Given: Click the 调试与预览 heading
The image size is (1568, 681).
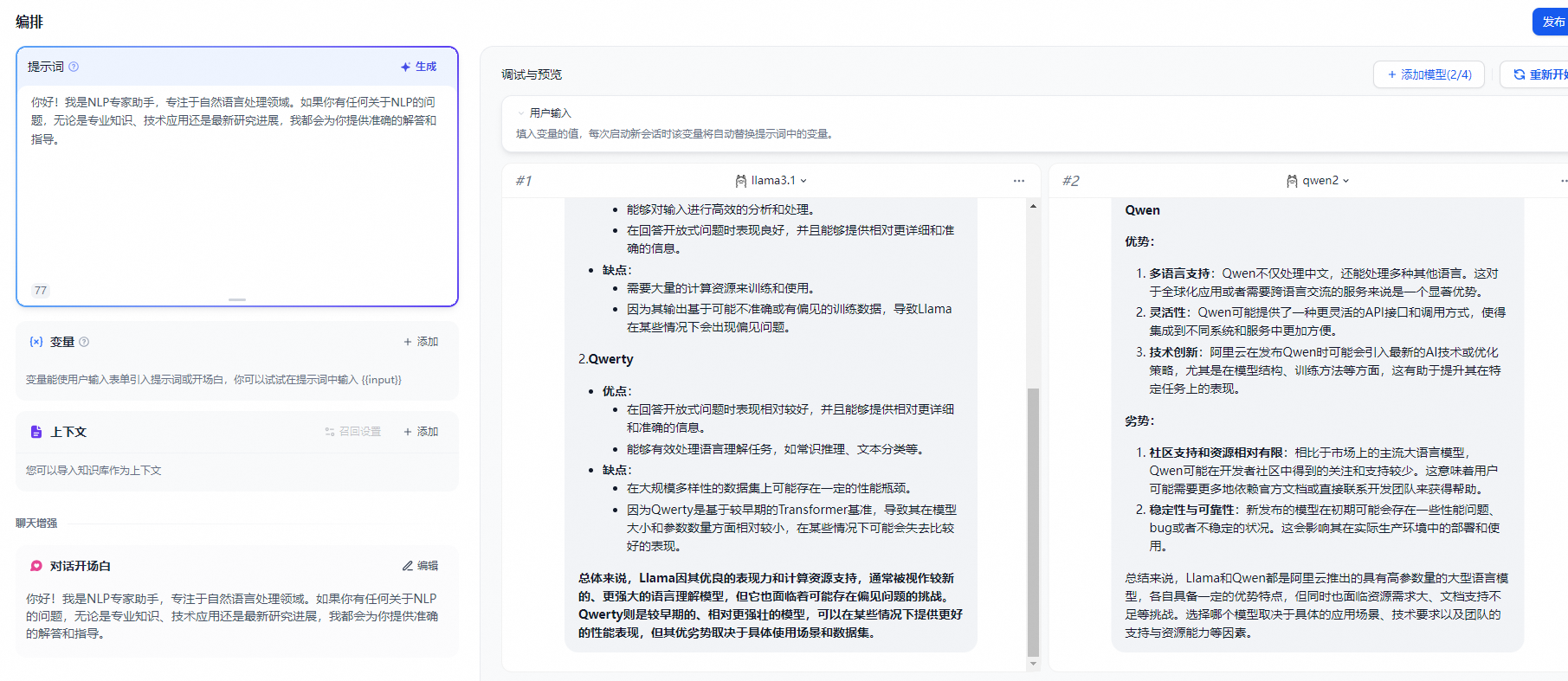Looking at the screenshot, I should coord(532,74).
